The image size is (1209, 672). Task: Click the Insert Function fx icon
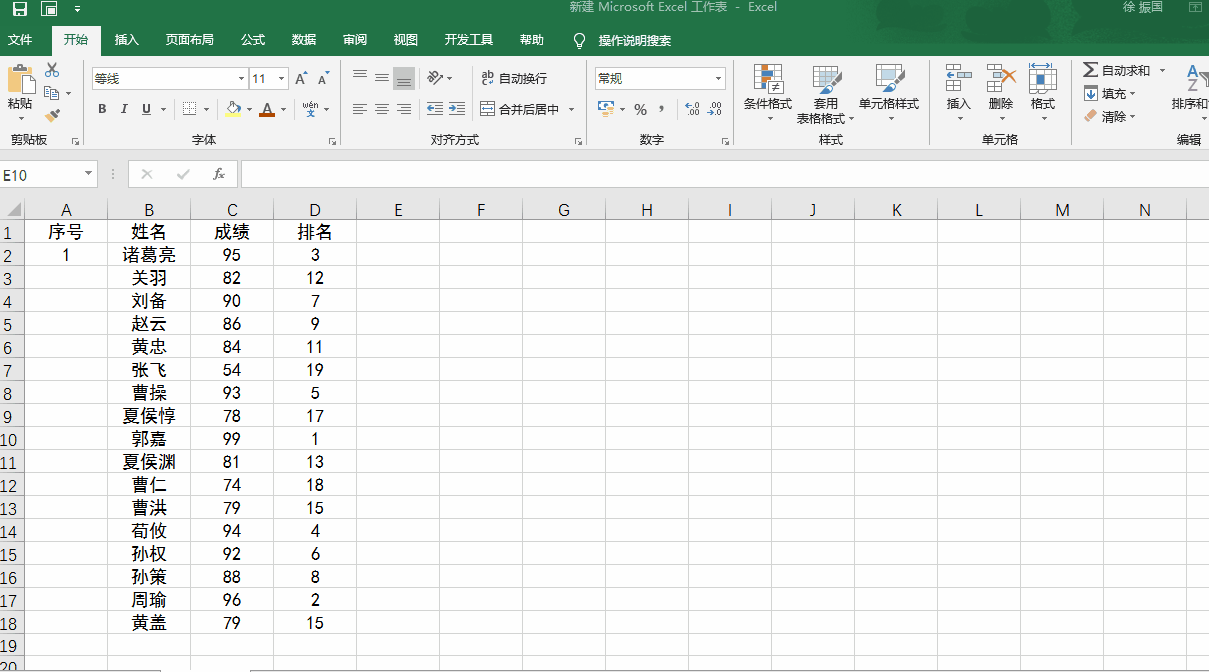[x=219, y=174]
